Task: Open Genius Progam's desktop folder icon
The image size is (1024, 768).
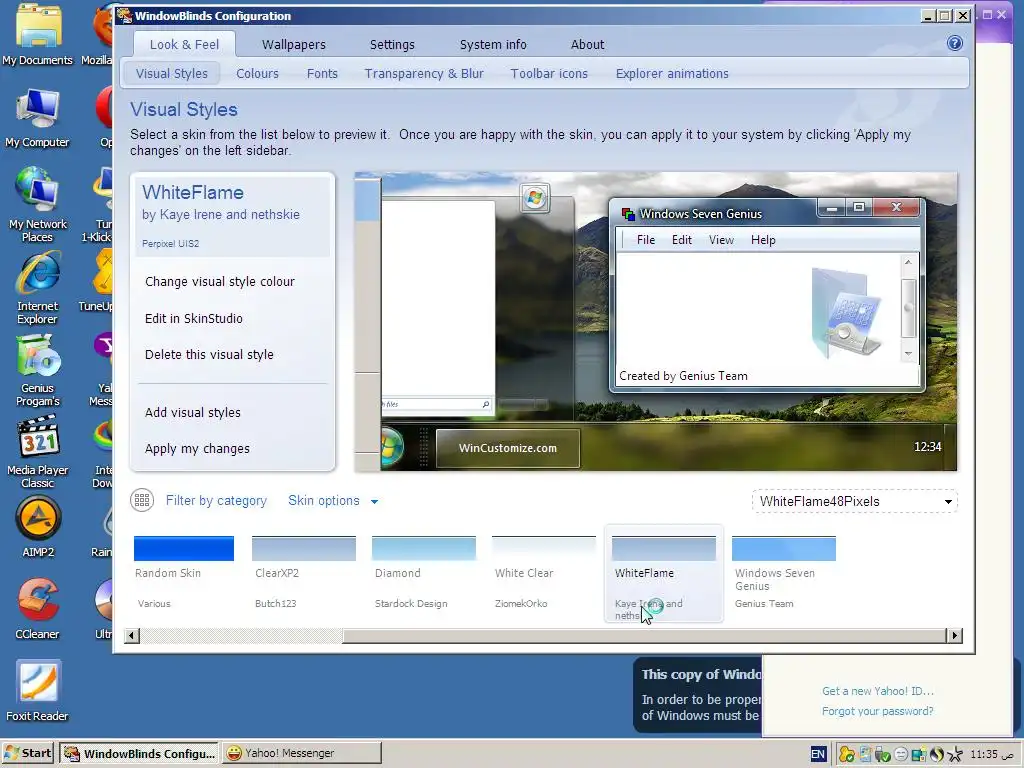Action: coord(37,370)
